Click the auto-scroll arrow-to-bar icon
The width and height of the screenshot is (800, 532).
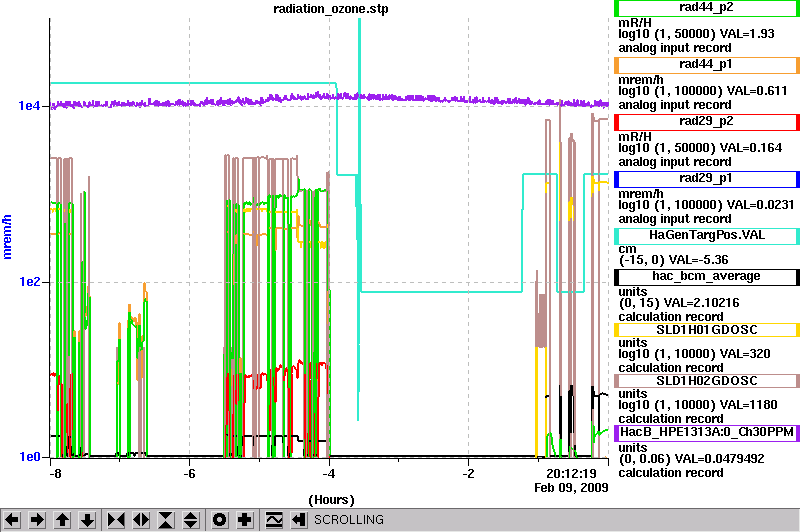pyautogui.click(x=299, y=520)
